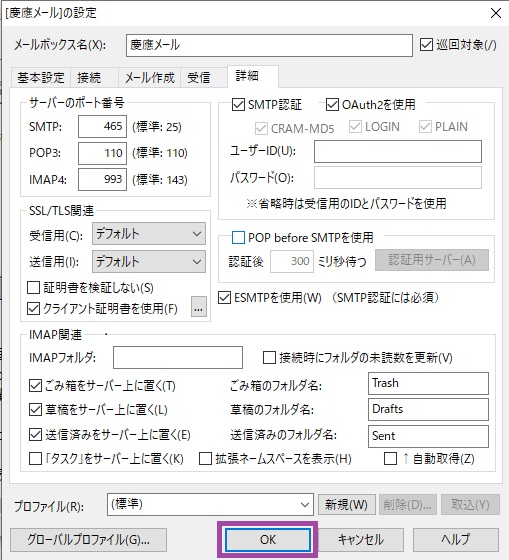Enable POP before SMTPを使用 option
Screen dimensions: 509x560
pos(238,238)
